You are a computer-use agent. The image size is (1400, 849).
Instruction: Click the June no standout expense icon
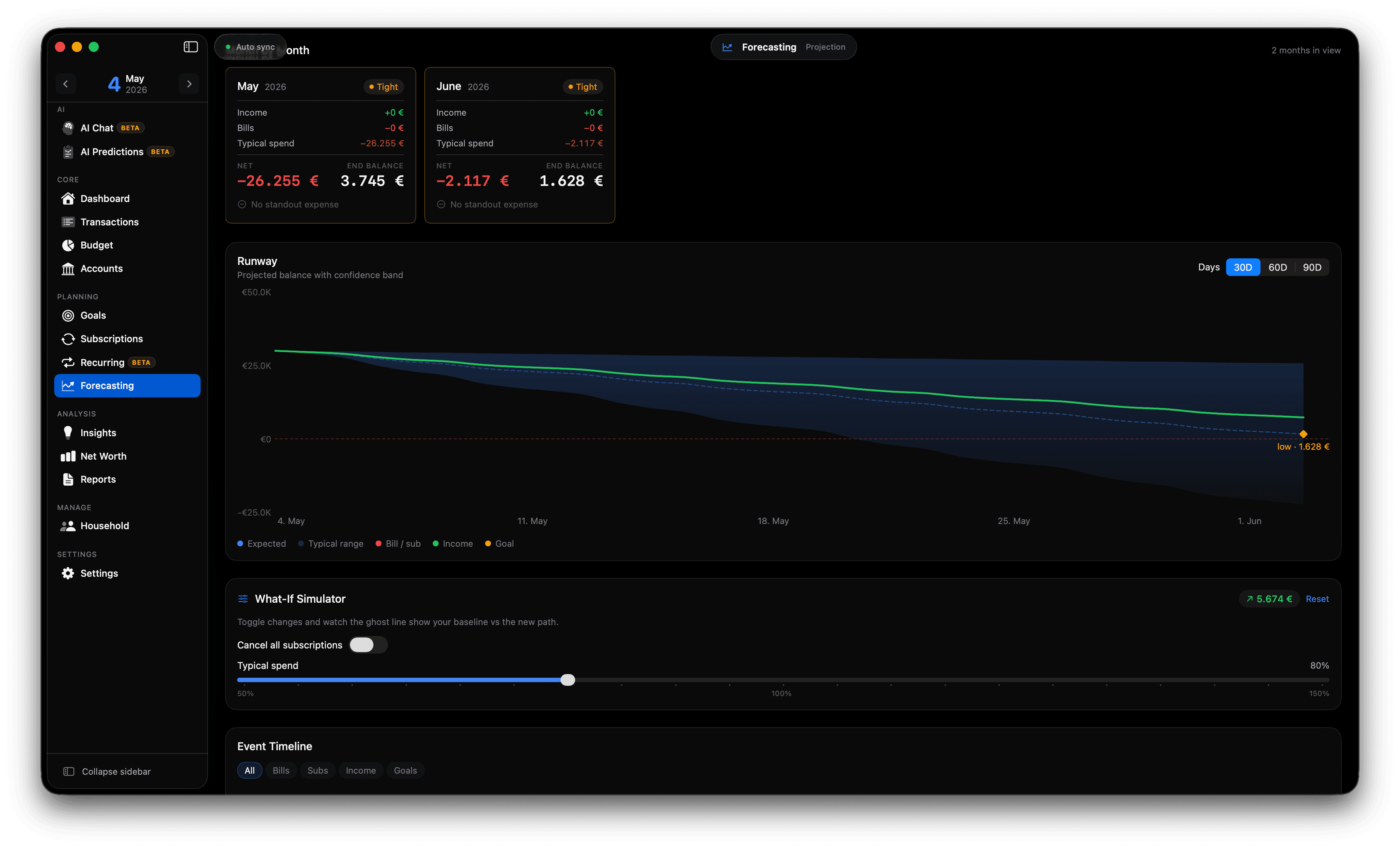[441, 204]
